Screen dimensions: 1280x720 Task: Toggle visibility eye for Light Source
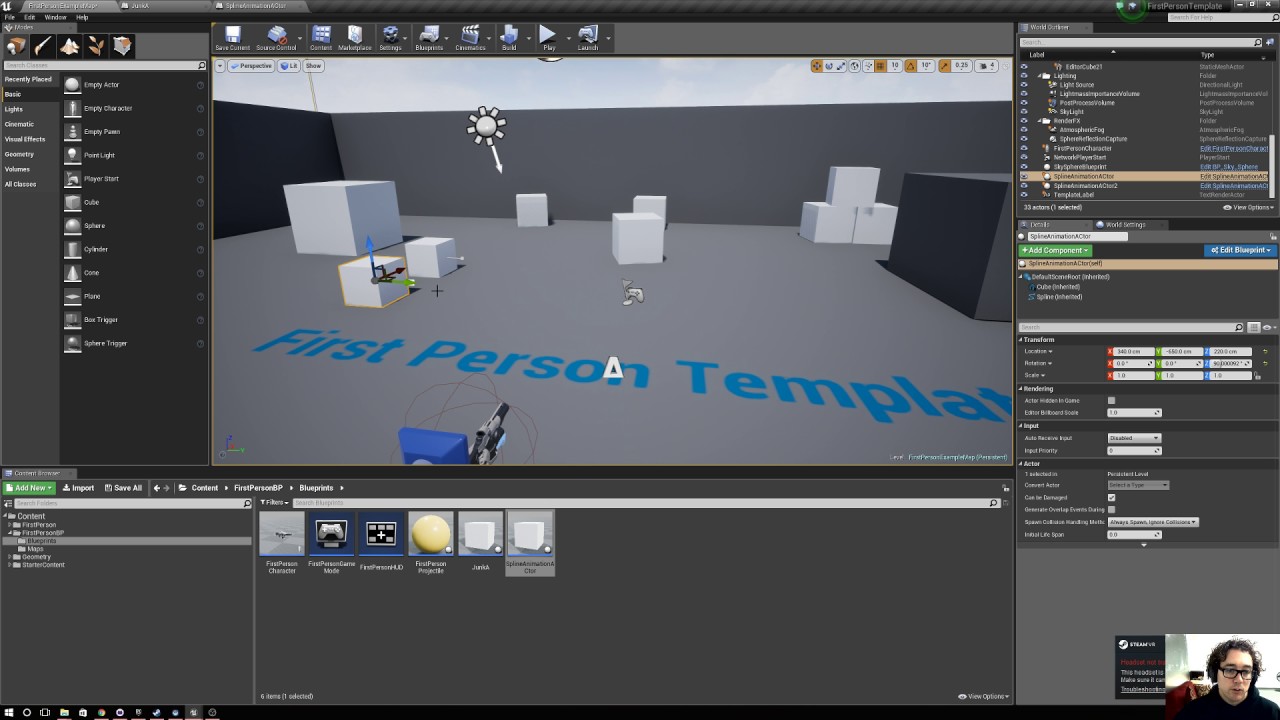pos(1023,85)
